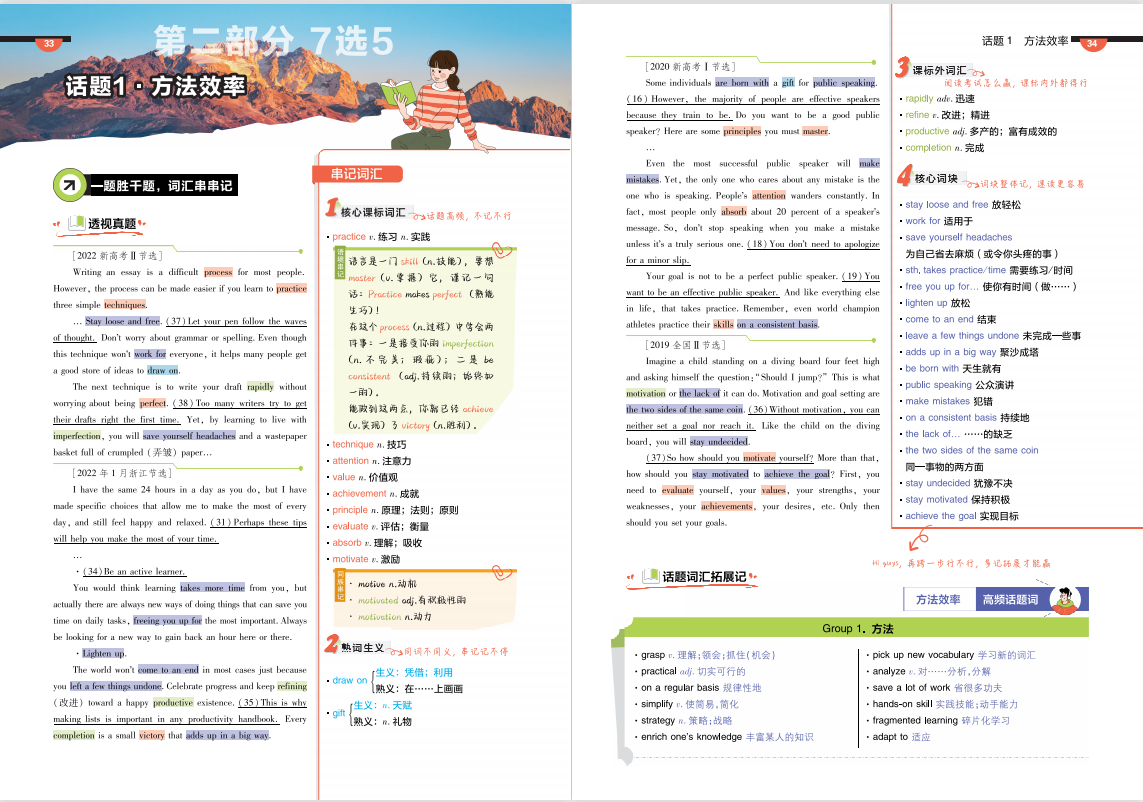Image resolution: width=1143 pixels, height=802 pixels.
Task: Click the source label [2022 年 1 月浙江节选]
Action: coord(122,472)
